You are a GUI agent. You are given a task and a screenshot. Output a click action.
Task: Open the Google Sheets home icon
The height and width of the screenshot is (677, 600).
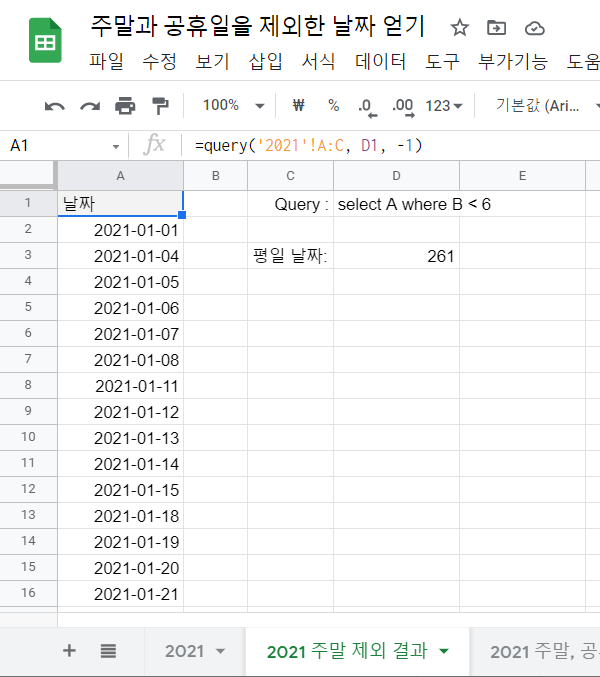pos(45,41)
